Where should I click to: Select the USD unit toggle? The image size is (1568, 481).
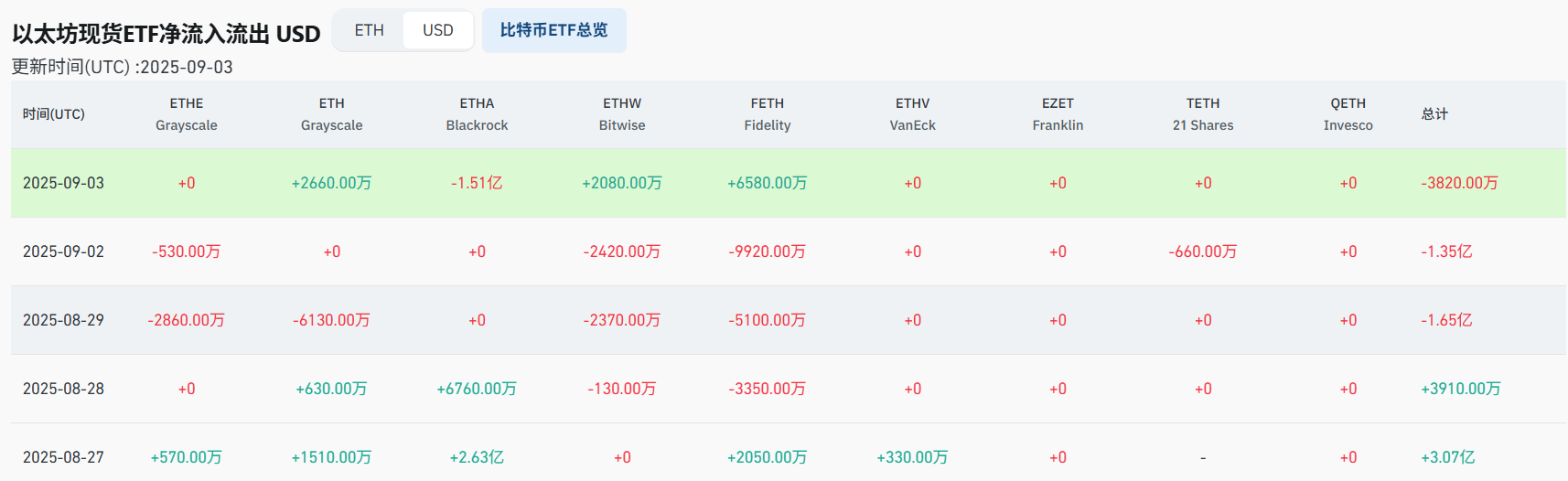(x=437, y=30)
